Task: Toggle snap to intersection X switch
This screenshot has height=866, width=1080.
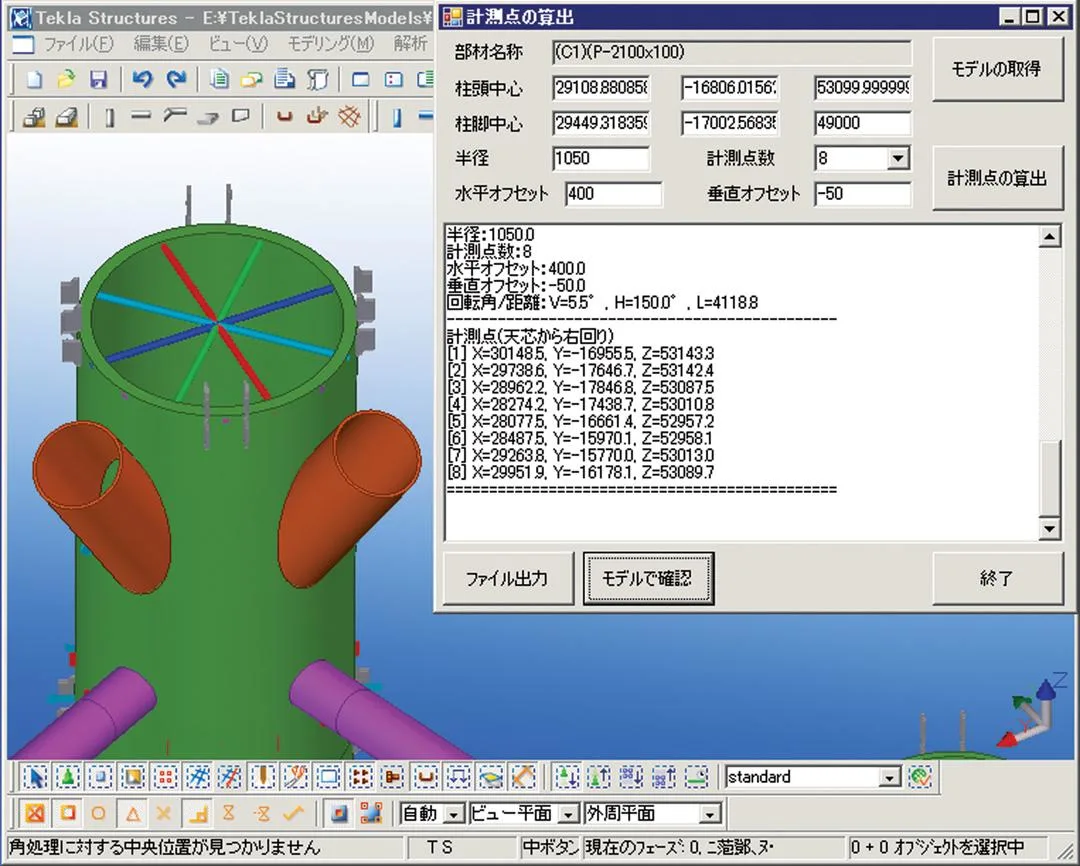Action: pyautogui.click(x=164, y=814)
